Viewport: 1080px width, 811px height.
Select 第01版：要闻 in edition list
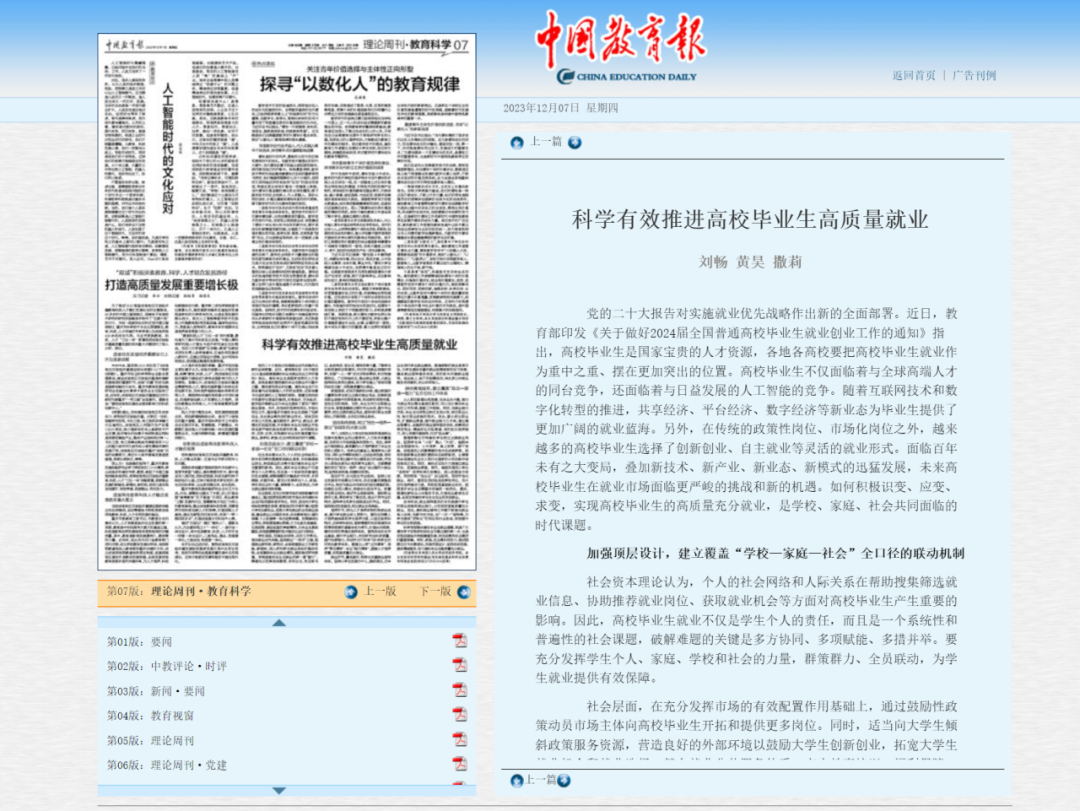coord(140,642)
